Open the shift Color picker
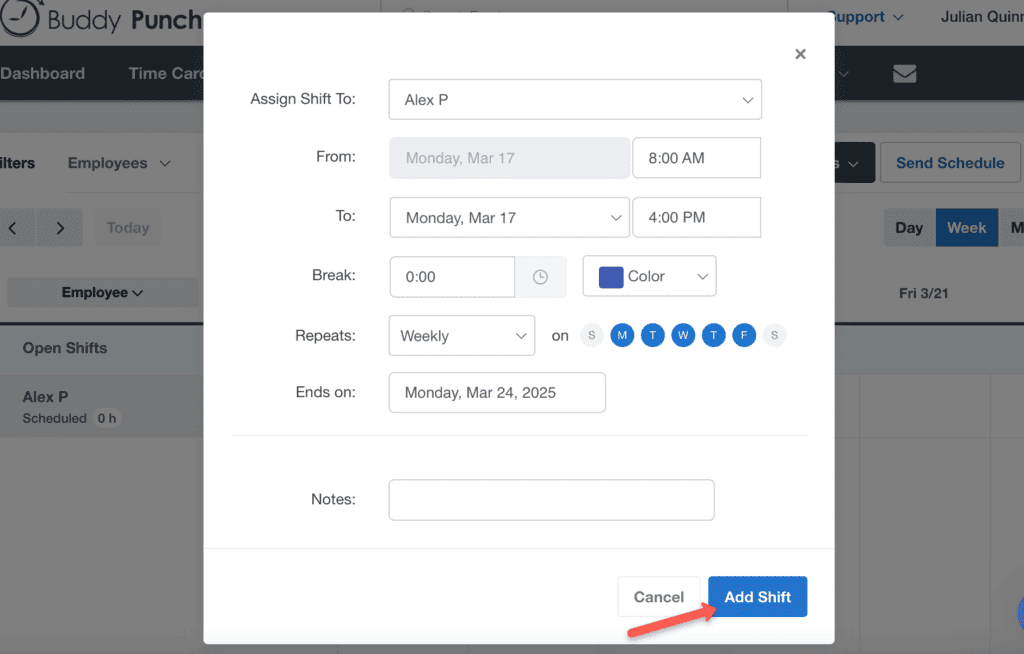Screen dimensions: 1024x654 pyautogui.click(x=649, y=277)
